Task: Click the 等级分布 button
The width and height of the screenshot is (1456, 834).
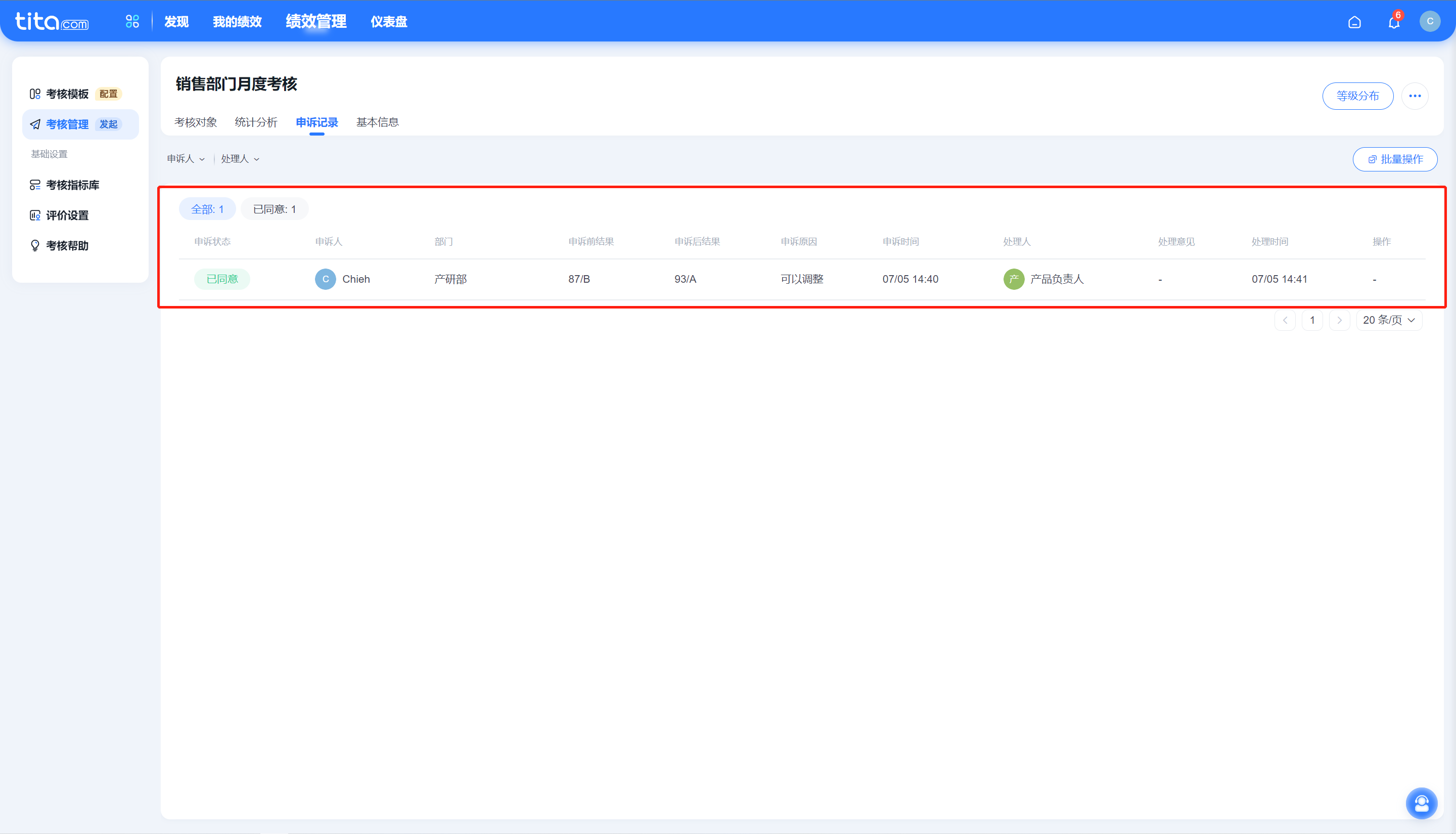Action: tap(1357, 96)
